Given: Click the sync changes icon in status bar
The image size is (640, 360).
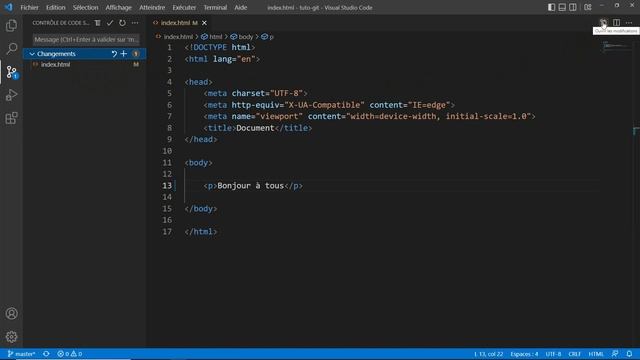Looking at the screenshot, I should (x=46, y=354).
